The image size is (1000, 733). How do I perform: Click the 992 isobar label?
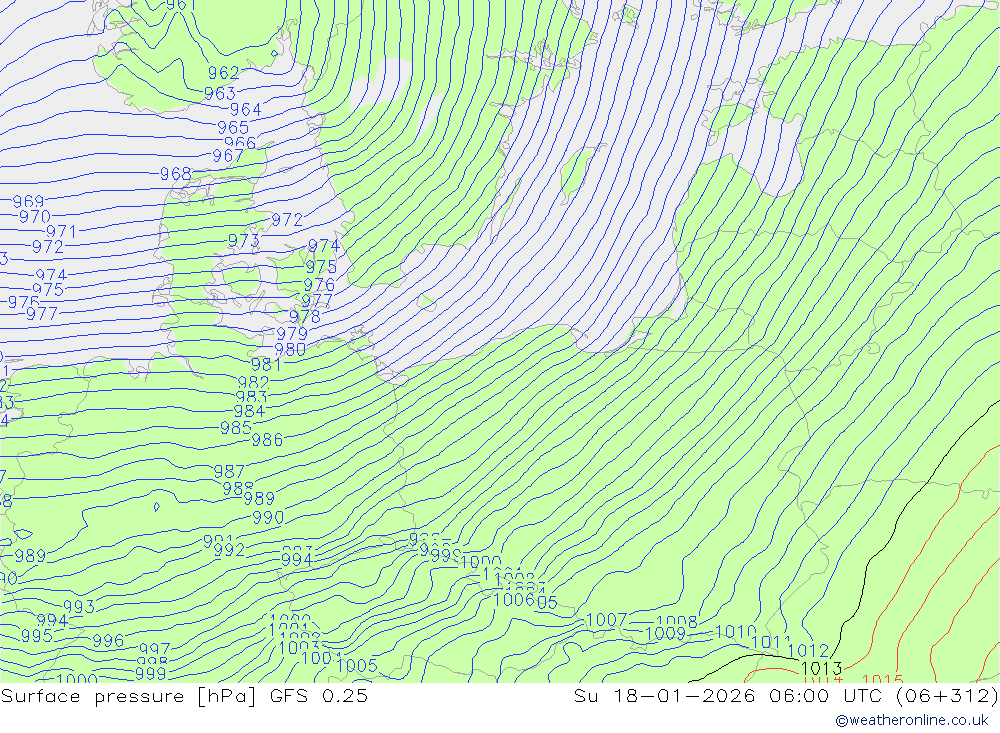[x=229, y=550]
